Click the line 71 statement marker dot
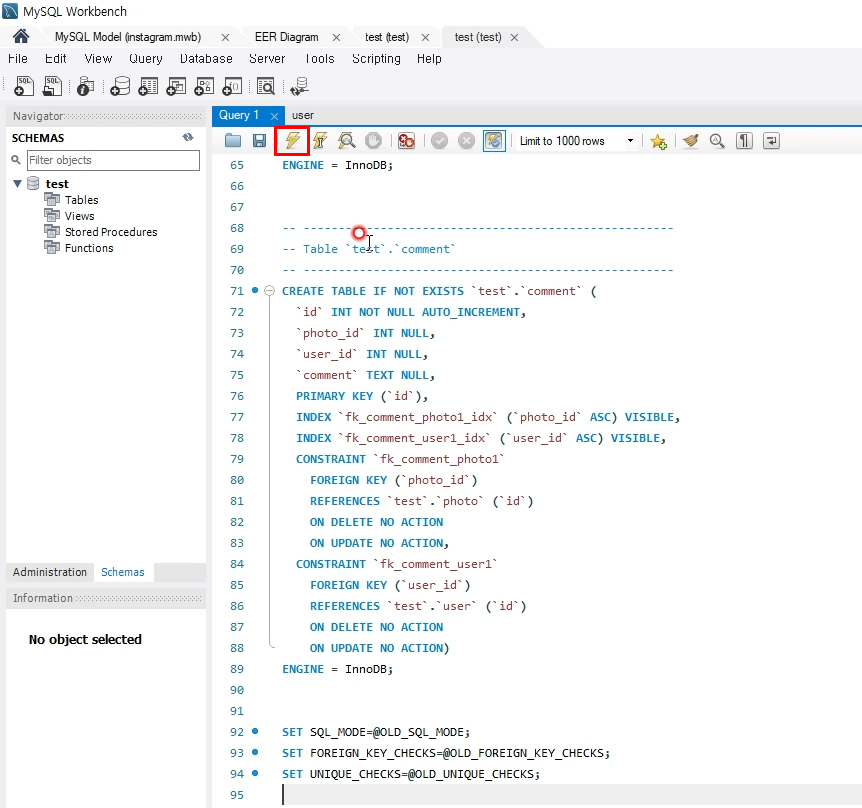Screen dimensions: 862x808 255,290
